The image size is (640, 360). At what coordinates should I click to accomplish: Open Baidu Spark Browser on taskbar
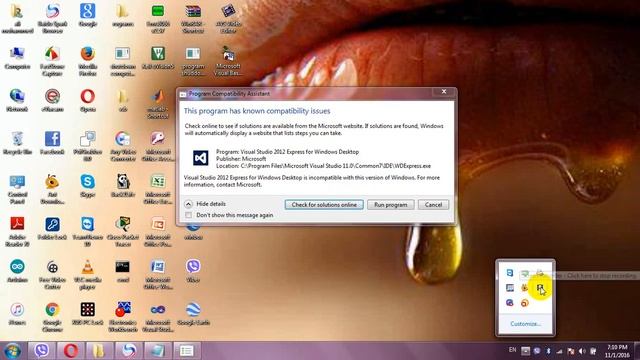point(129,351)
